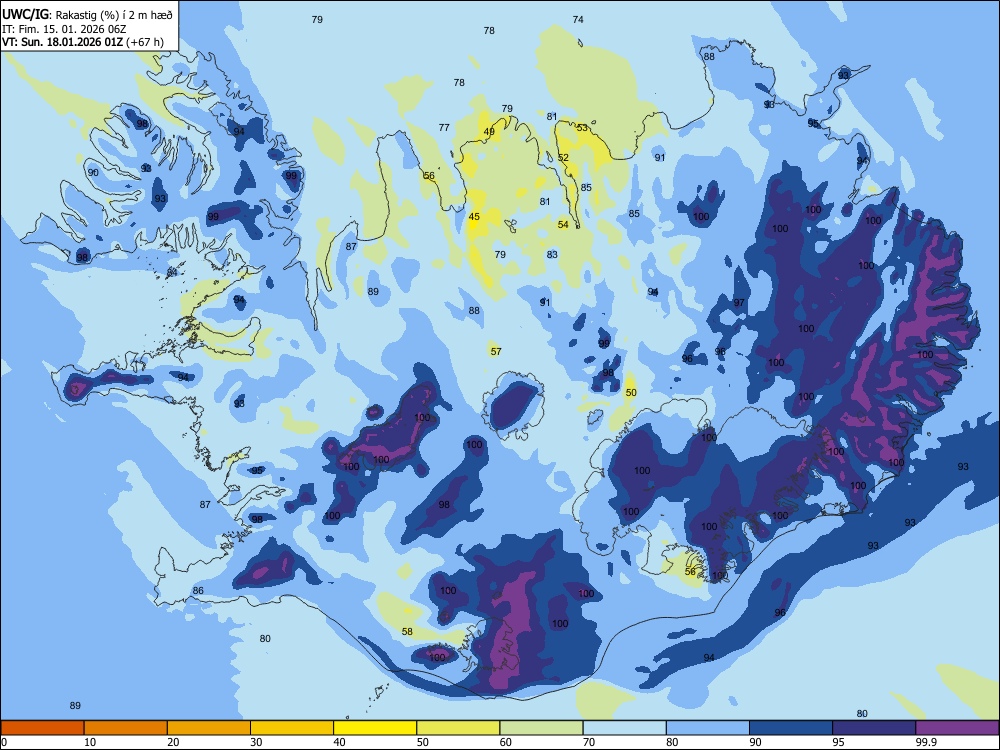Select the medium blue 90–95 legend swatch
The image size is (1000, 750).
click(791, 728)
